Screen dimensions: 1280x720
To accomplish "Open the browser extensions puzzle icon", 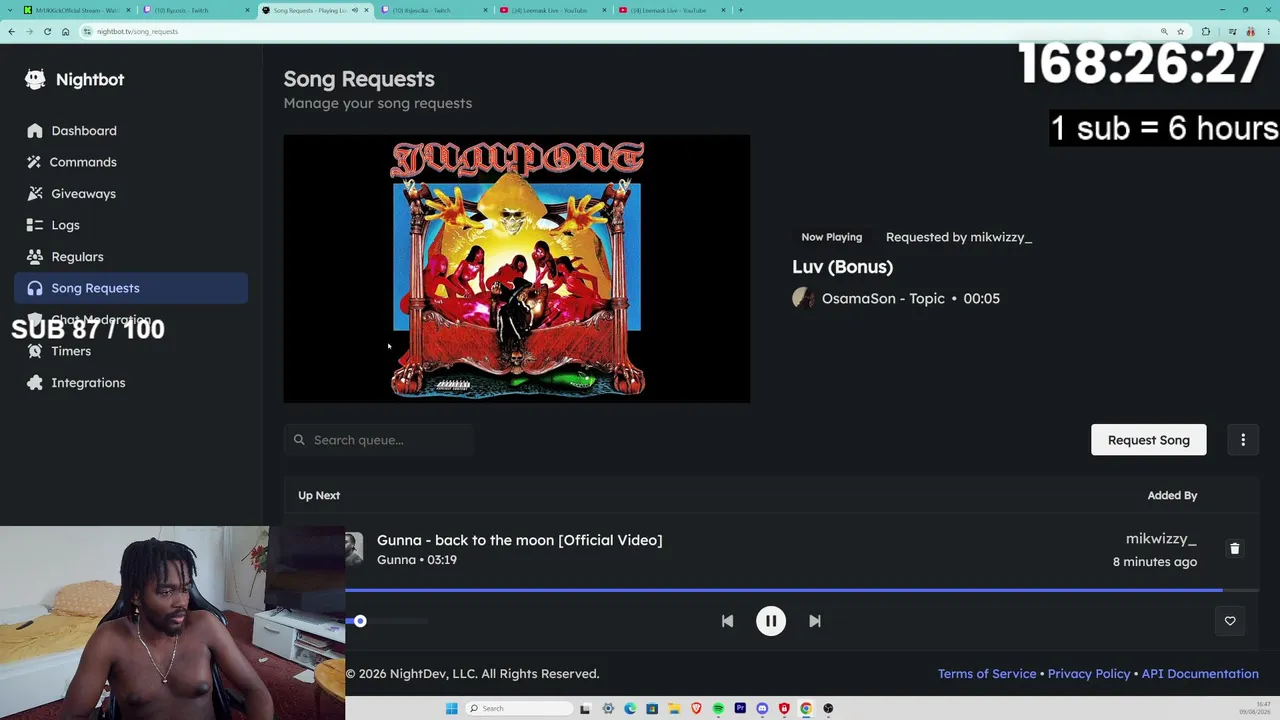I will (1206, 31).
